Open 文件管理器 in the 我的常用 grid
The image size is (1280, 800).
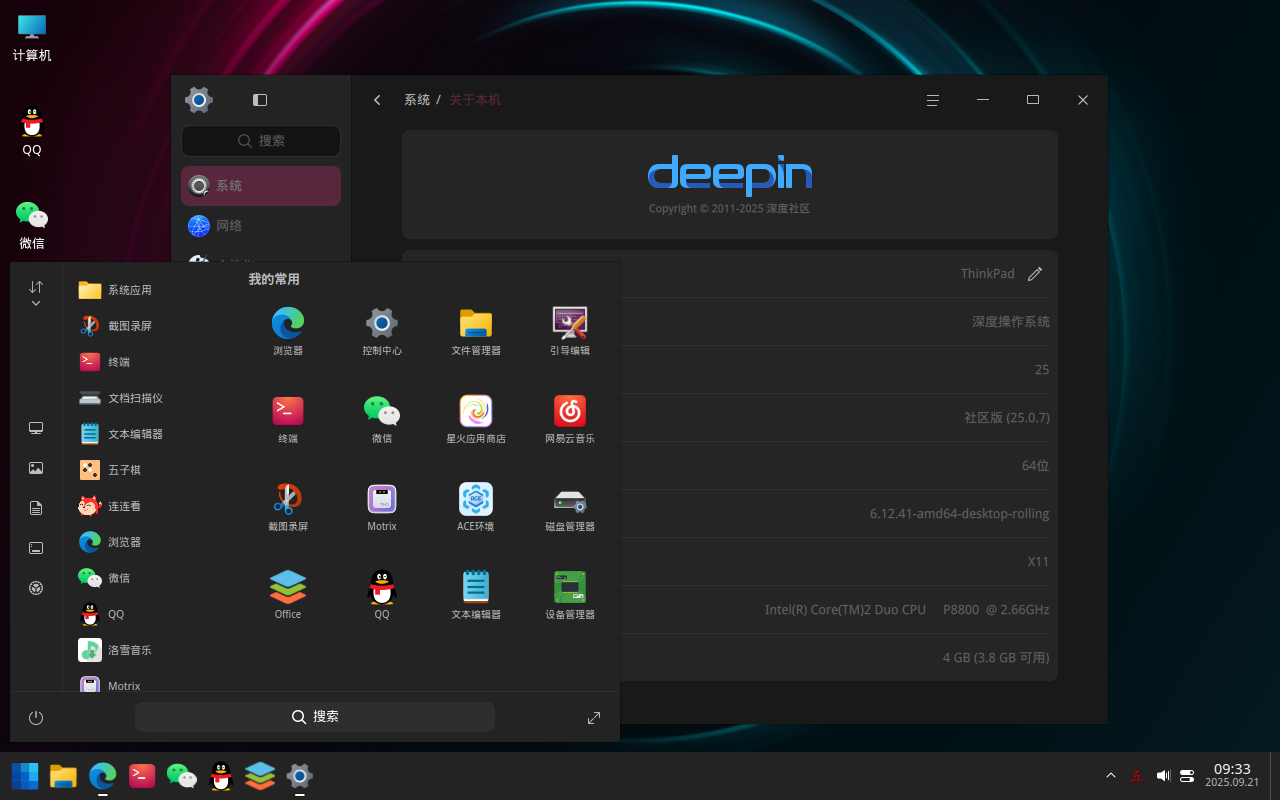(476, 331)
